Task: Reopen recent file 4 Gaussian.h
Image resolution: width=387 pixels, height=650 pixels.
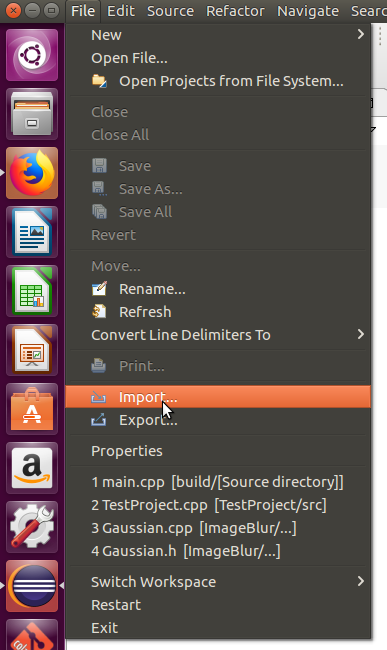Action: (x=218, y=551)
